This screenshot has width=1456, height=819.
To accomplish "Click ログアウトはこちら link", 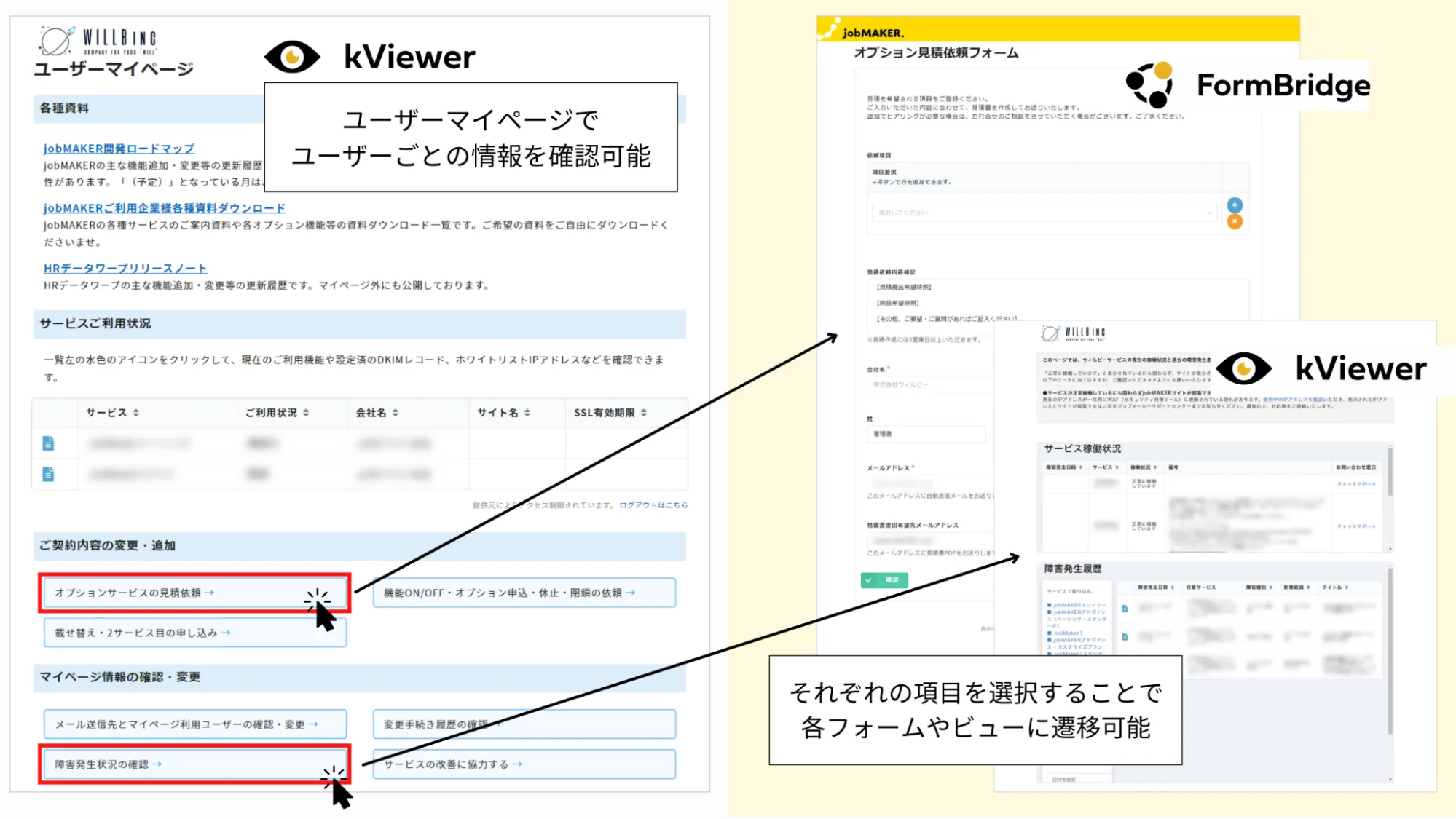I will pyautogui.click(x=653, y=505).
